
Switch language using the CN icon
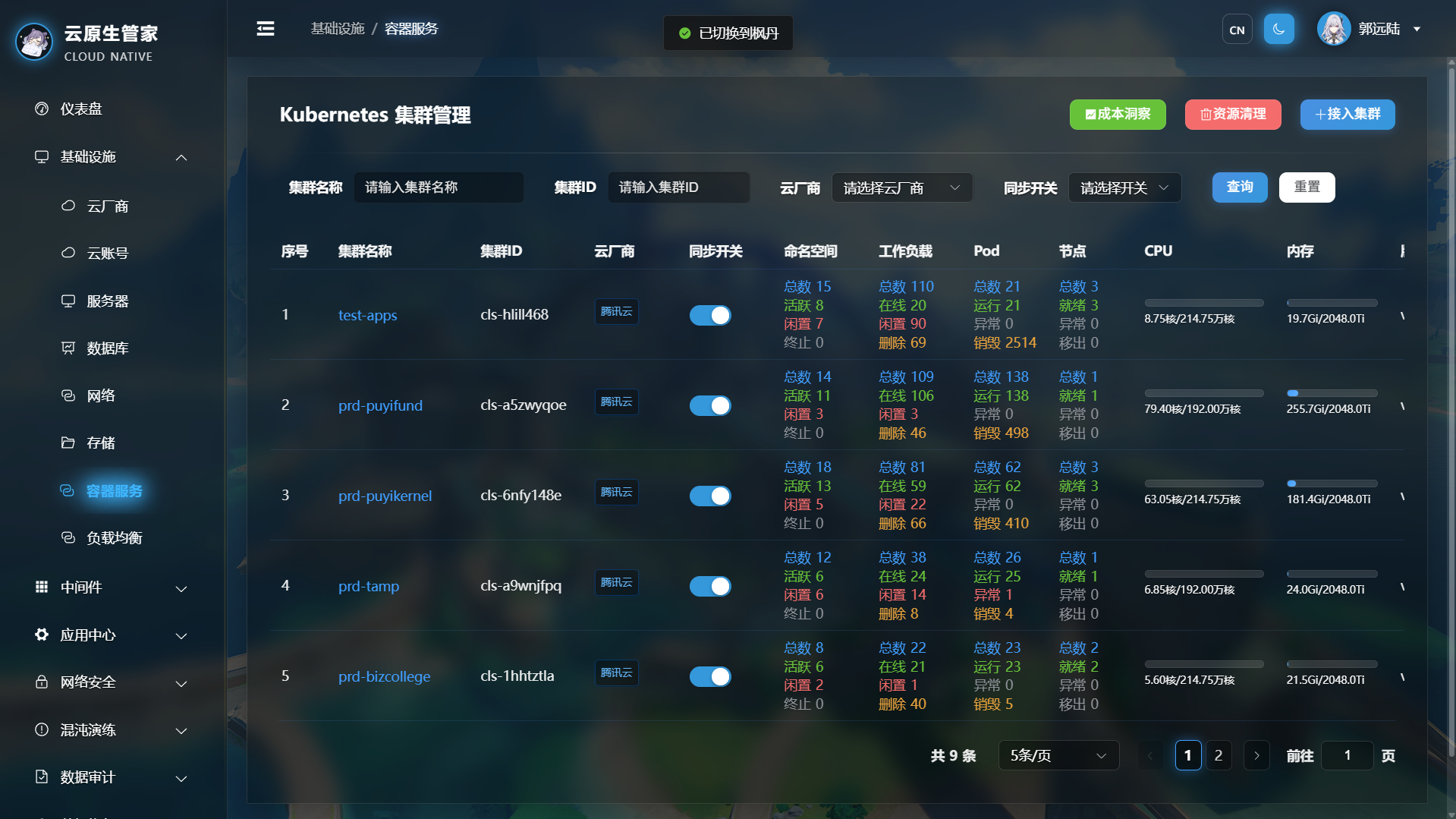1237,30
